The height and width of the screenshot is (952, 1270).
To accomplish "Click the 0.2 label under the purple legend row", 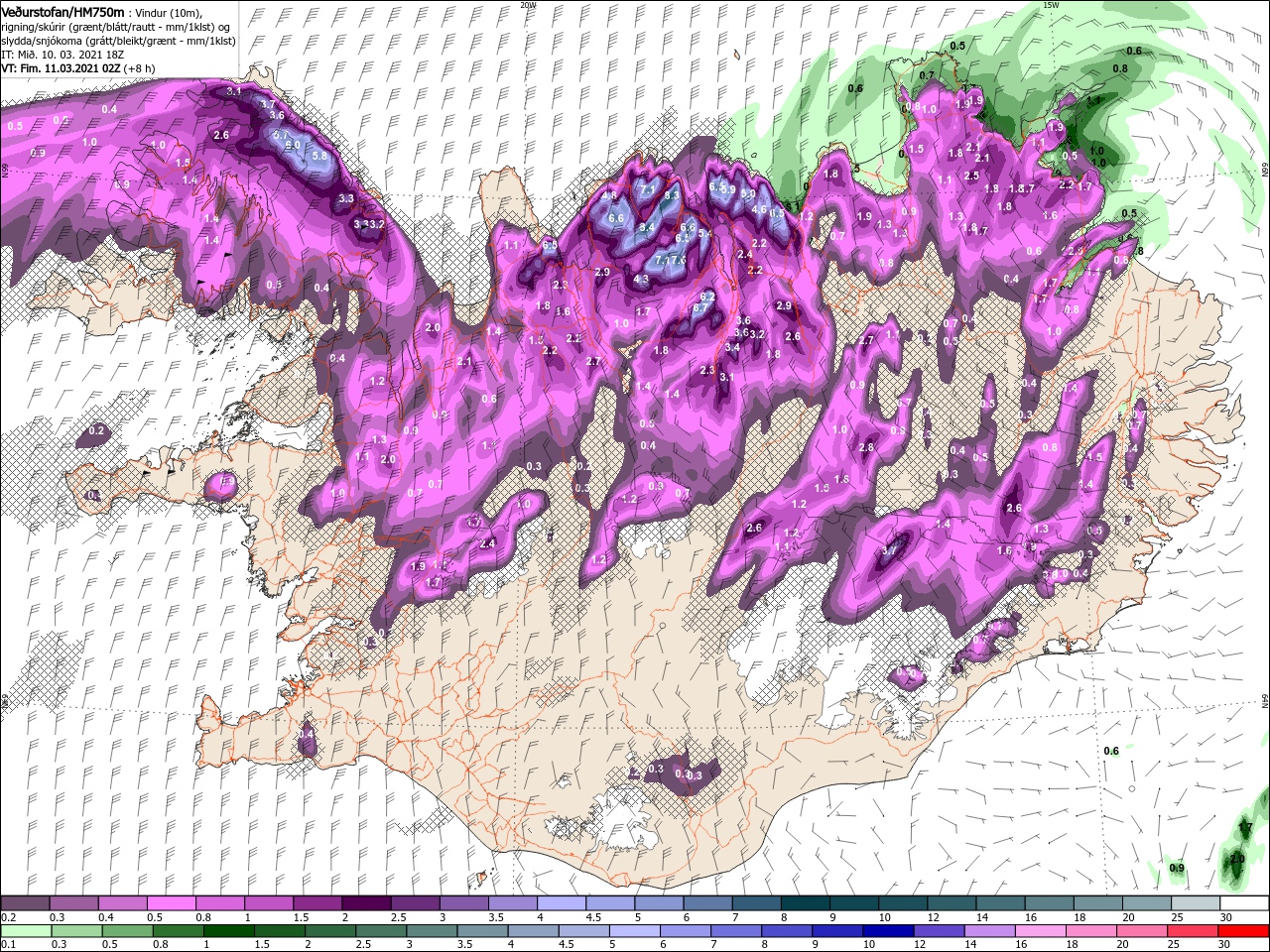I will (7, 917).
